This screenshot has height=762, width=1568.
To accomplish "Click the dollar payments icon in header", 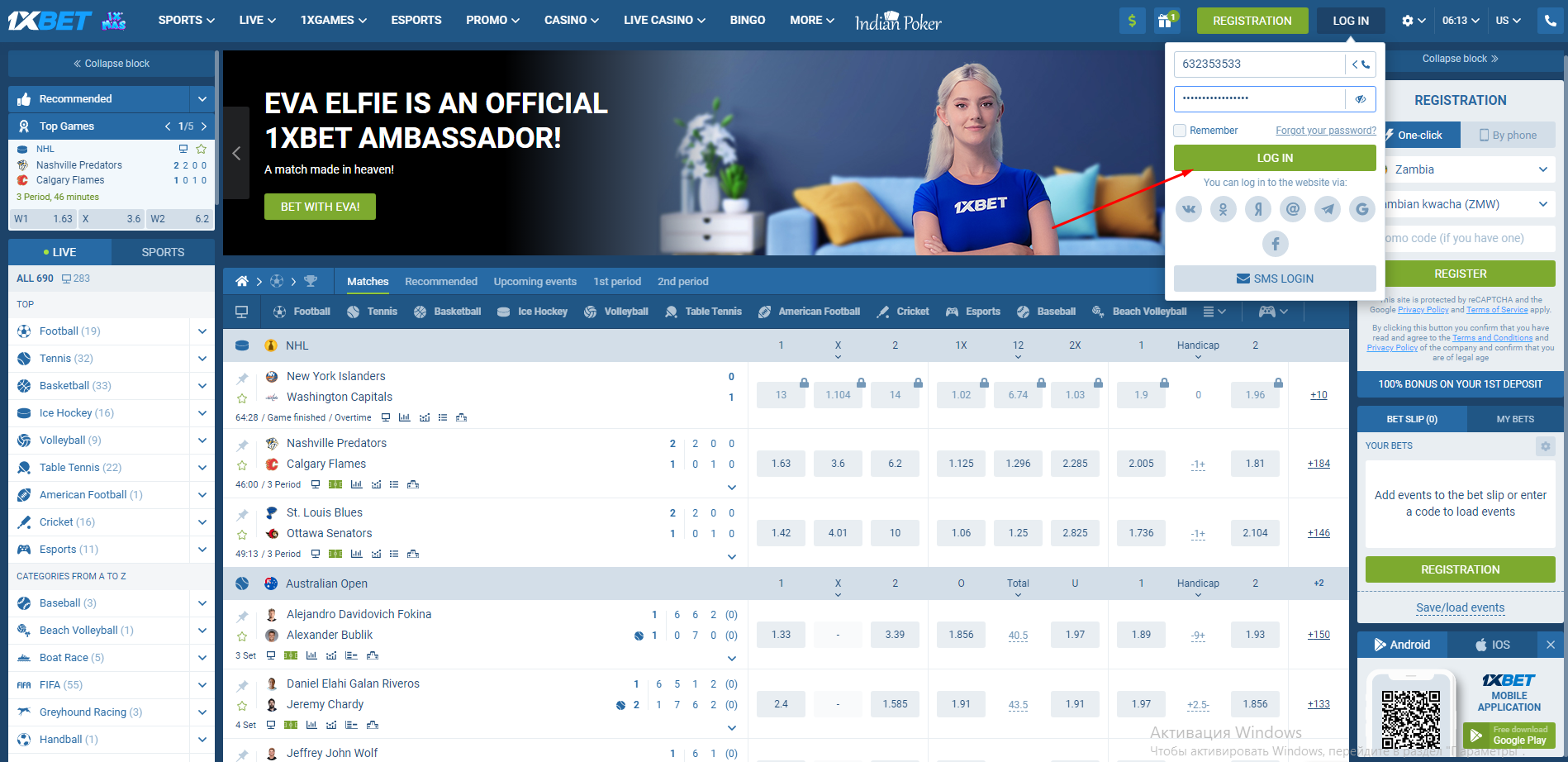I will pos(1132,21).
